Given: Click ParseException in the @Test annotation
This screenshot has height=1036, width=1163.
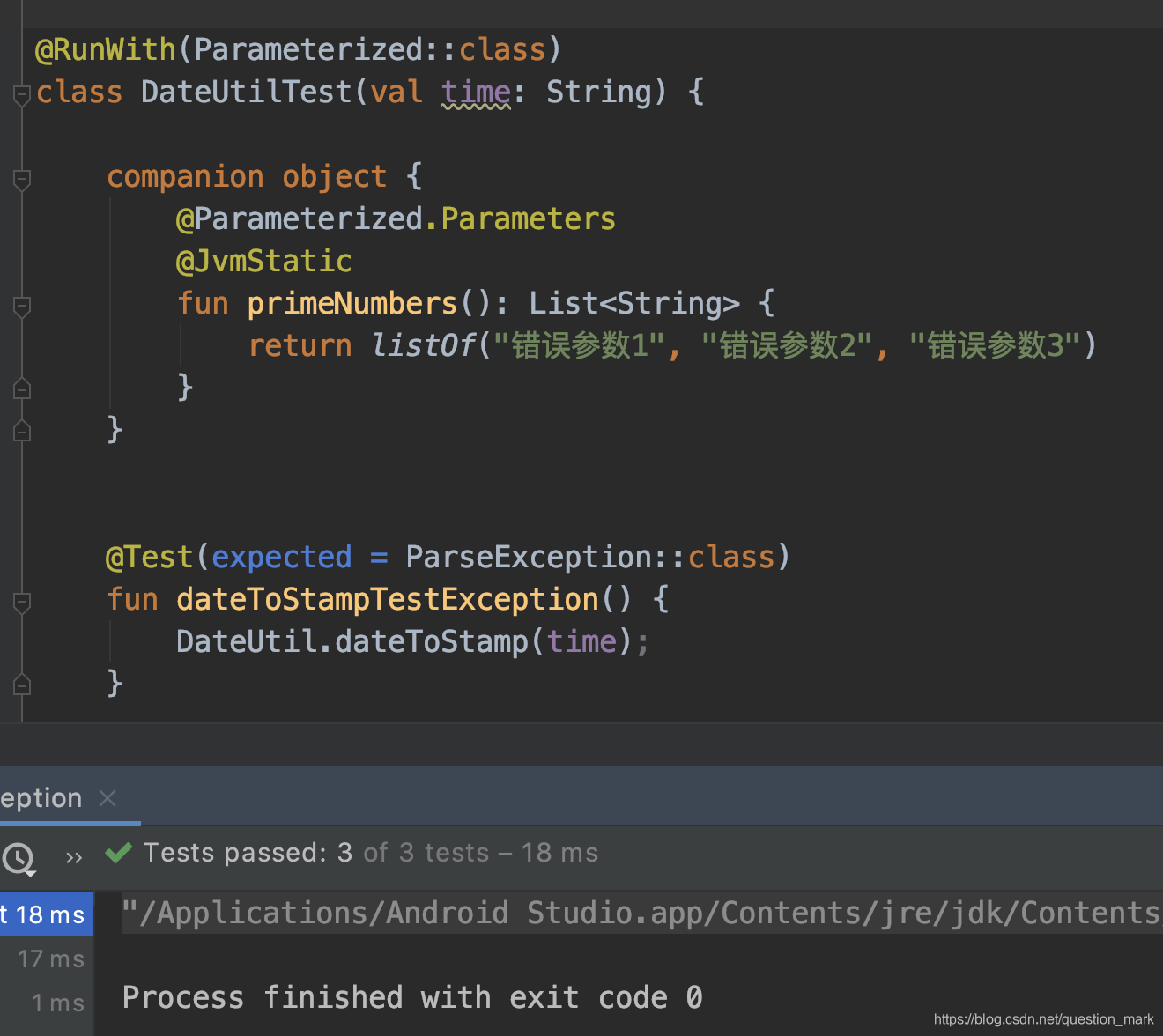Looking at the screenshot, I should coord(529,557).
